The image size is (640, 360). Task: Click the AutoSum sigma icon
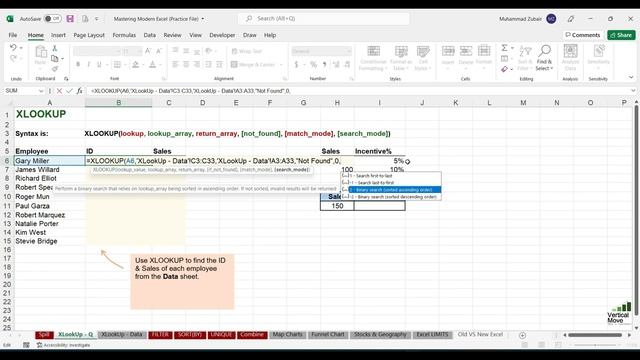click(x=504, y=48)
